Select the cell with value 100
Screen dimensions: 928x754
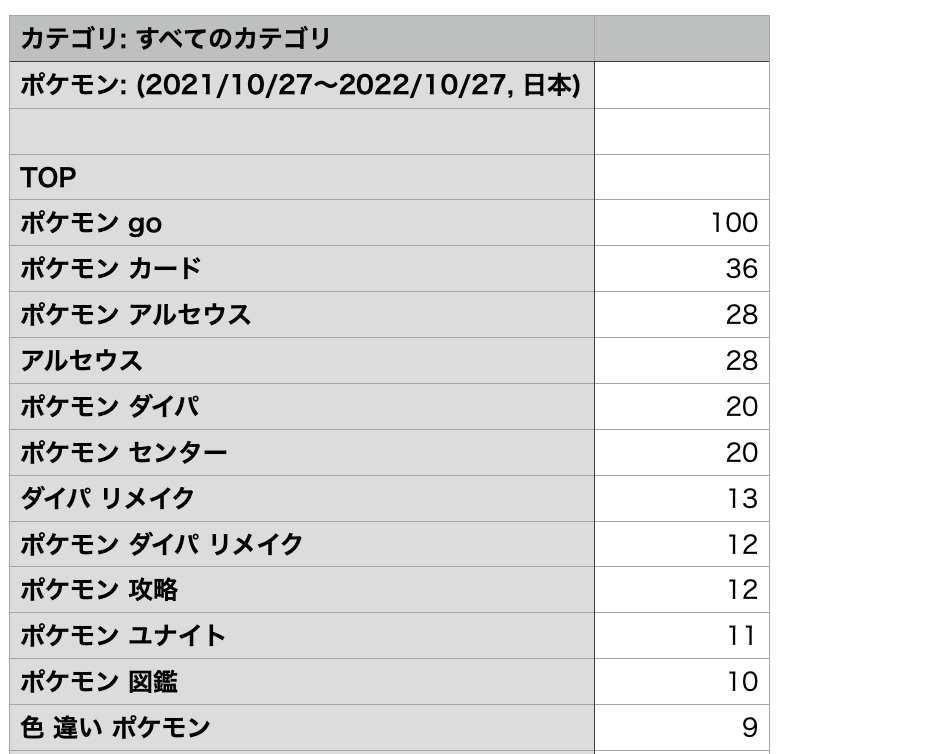point(682,223)
